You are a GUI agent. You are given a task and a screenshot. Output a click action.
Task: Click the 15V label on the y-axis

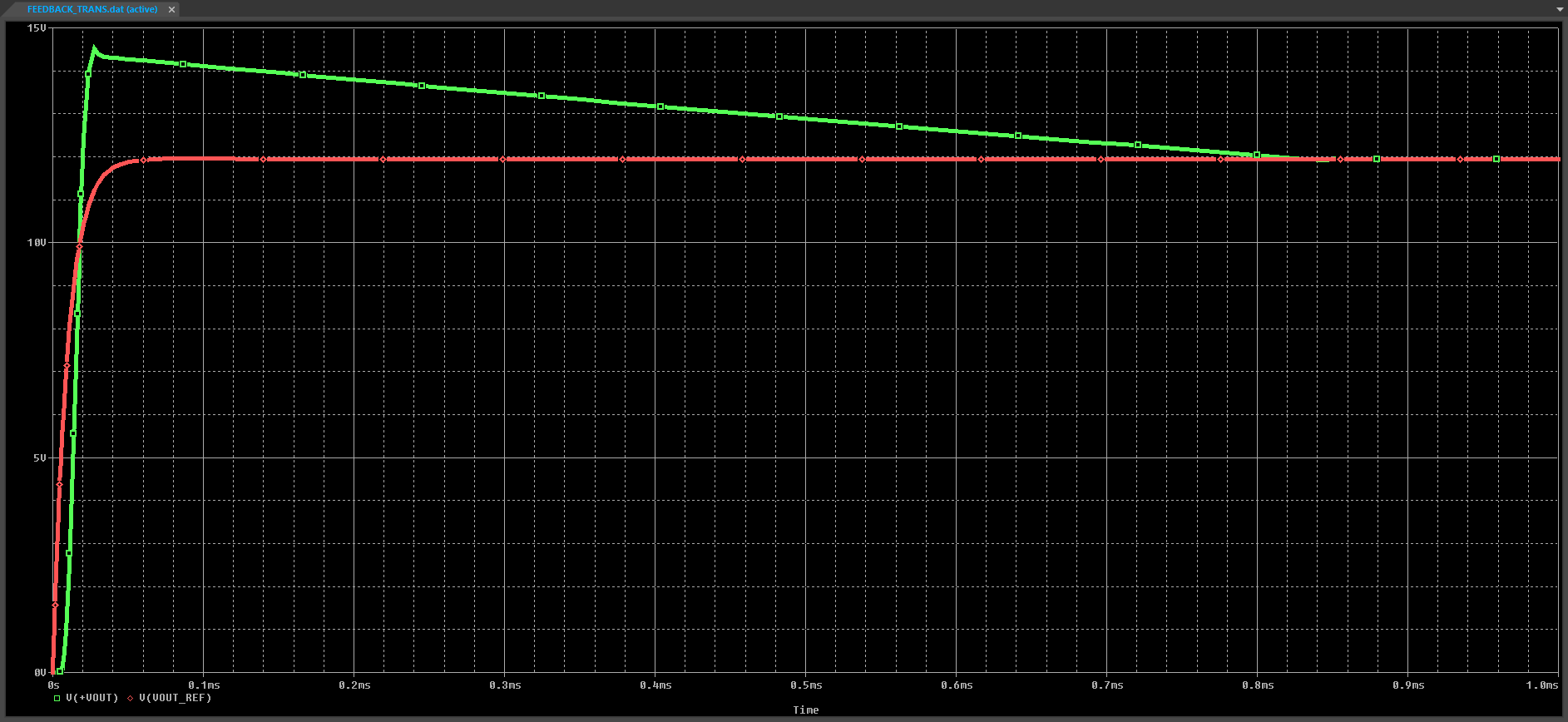click(37, 28)
